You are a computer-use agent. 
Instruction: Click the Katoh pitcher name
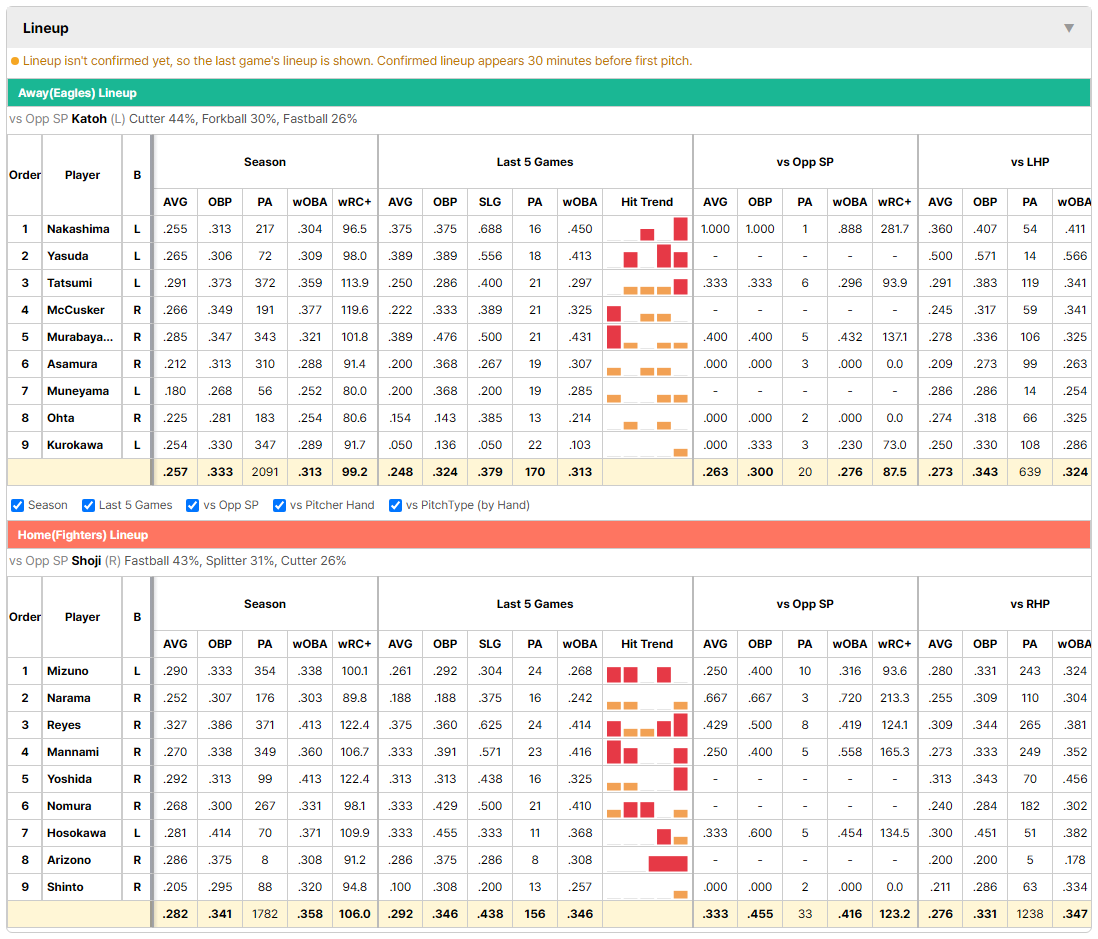pos(89,118)
